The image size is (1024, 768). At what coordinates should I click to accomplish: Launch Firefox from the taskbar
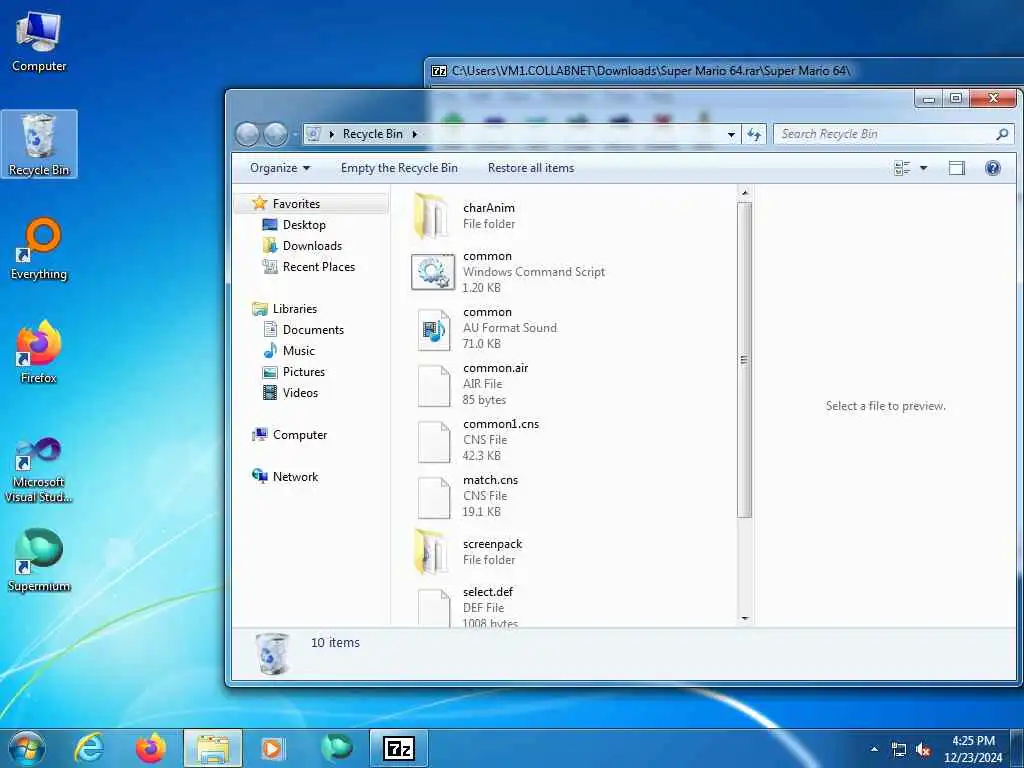click(151, 748)
